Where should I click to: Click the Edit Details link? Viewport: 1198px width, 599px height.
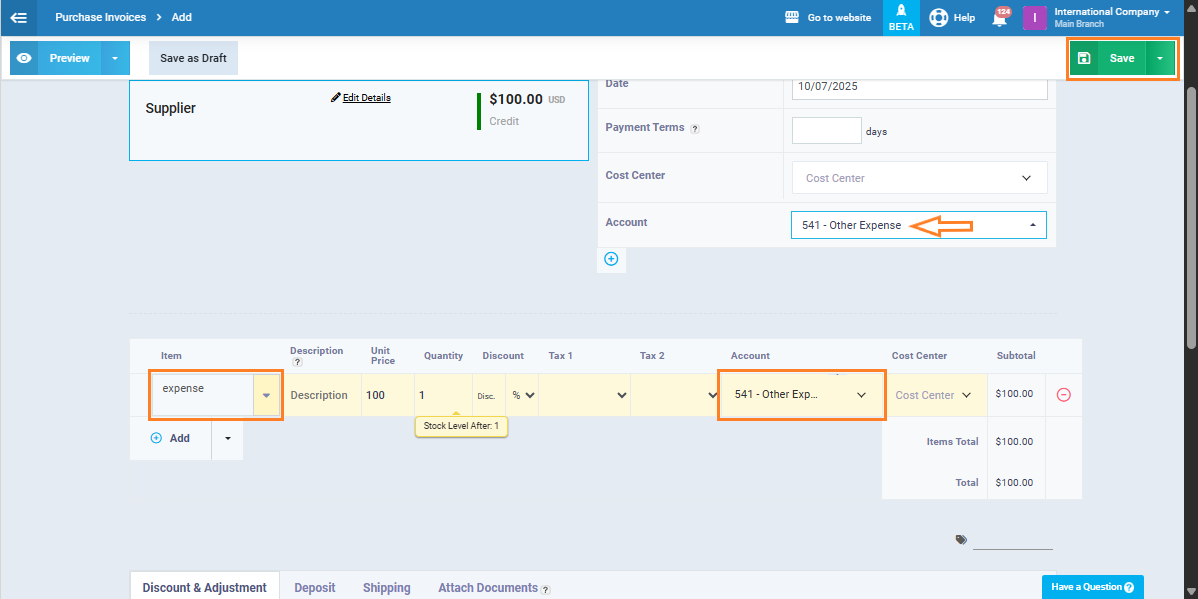pos(361,98)
